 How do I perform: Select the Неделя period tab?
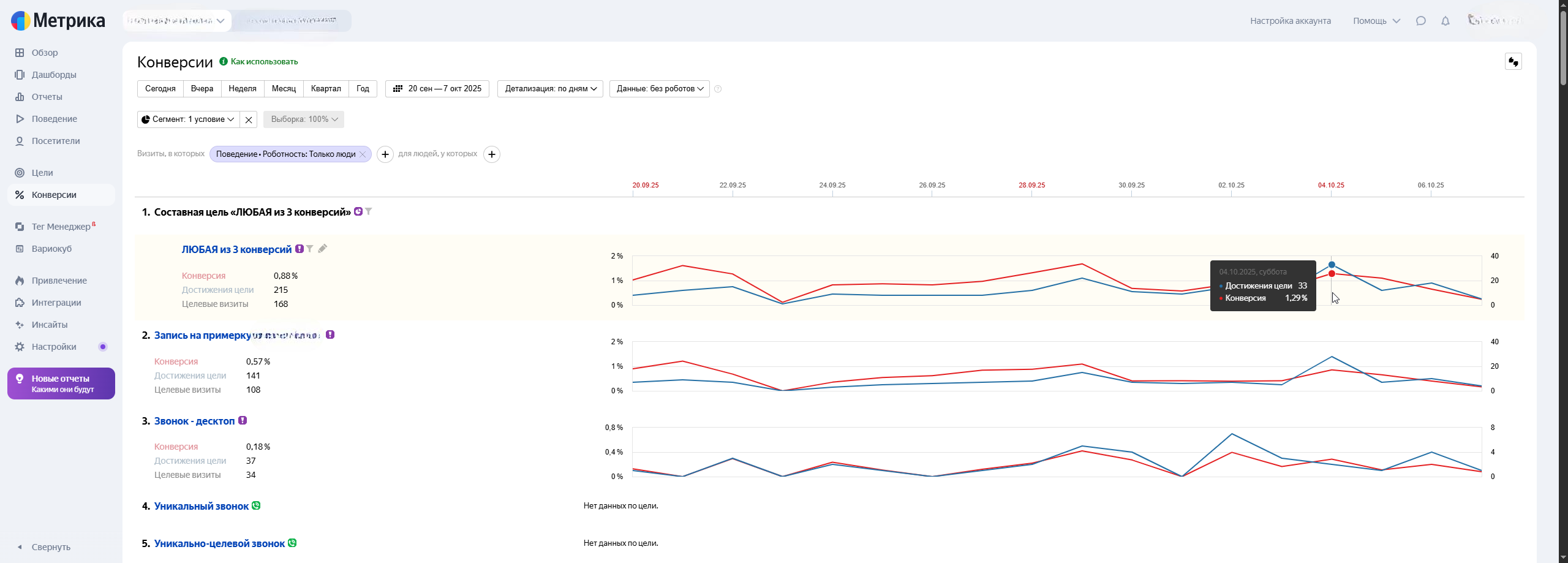pos(242,89)
